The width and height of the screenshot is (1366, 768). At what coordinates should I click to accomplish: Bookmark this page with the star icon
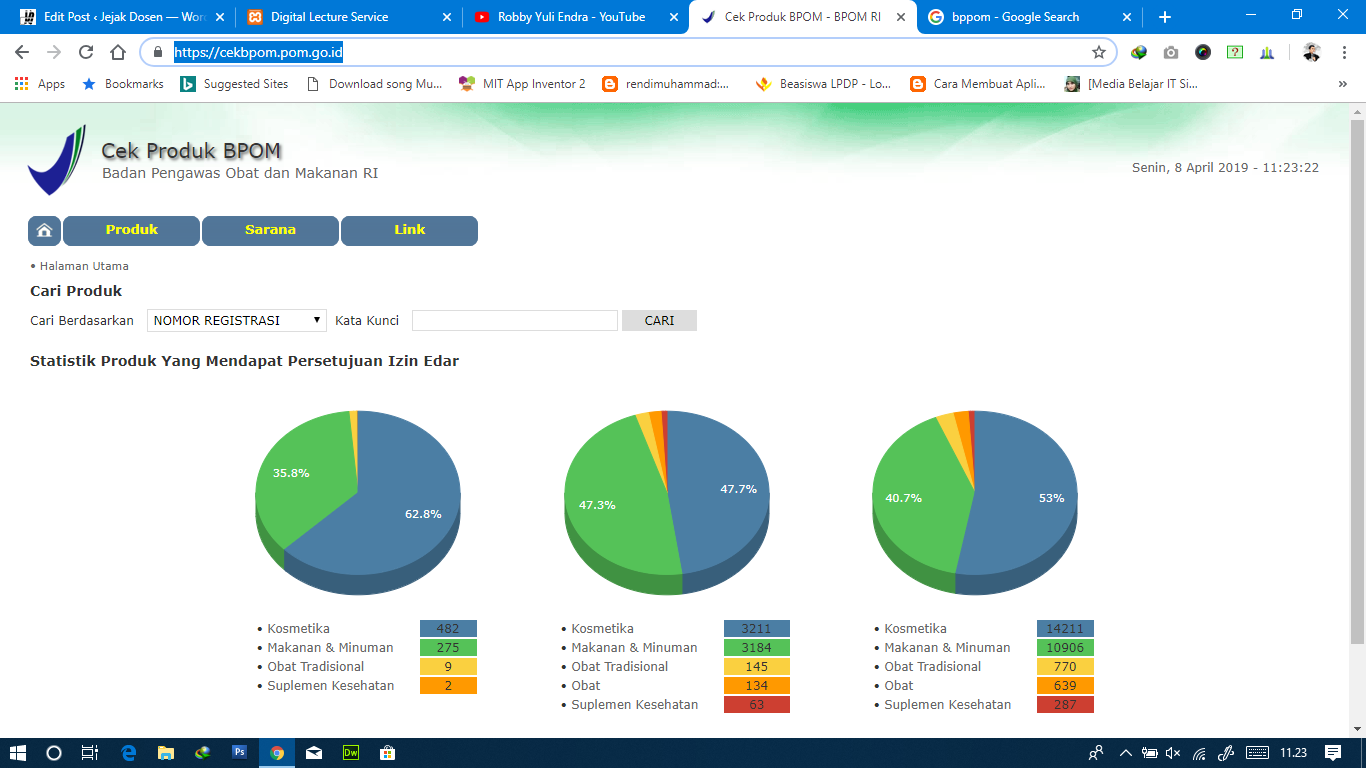(1099, 52)
